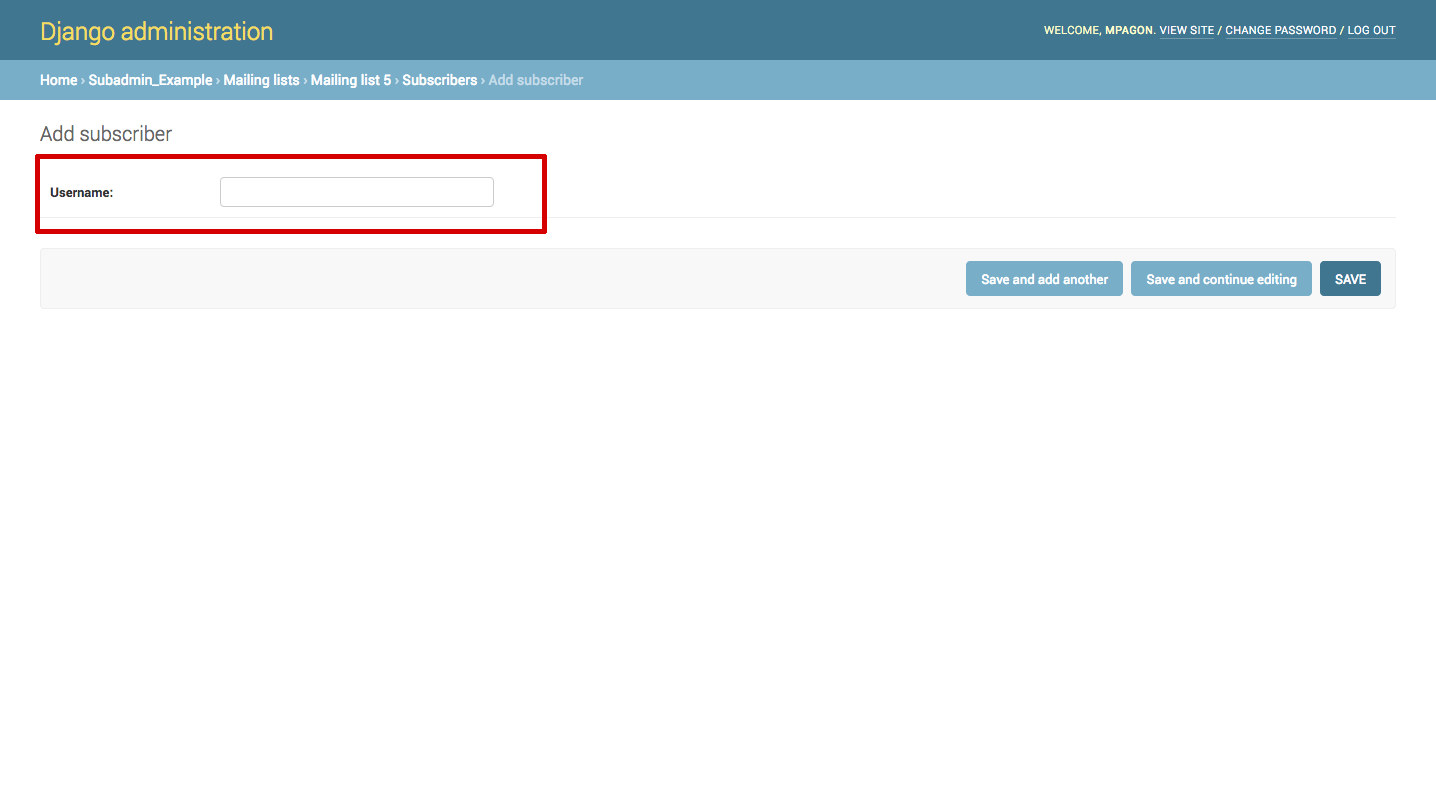This screenshot has width=1436, height=803.
Task: Click the SAVE button
Action: 1350,279
